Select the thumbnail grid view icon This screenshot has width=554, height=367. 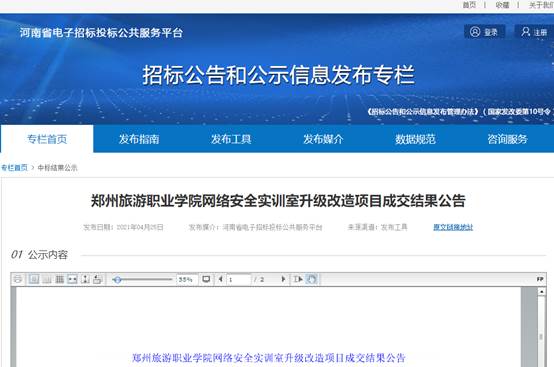pos(59,279)
